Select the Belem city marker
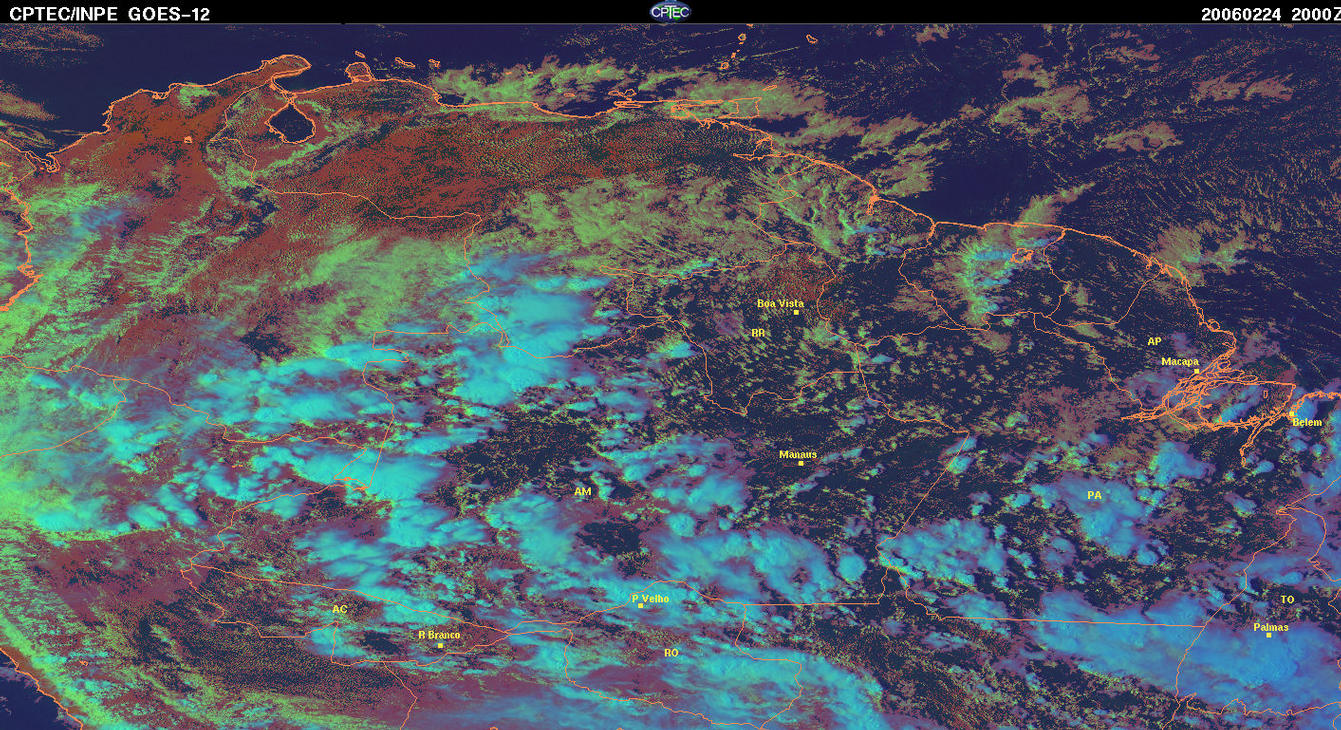This screenshot has height=730, width=1341. click(1291, 414)
